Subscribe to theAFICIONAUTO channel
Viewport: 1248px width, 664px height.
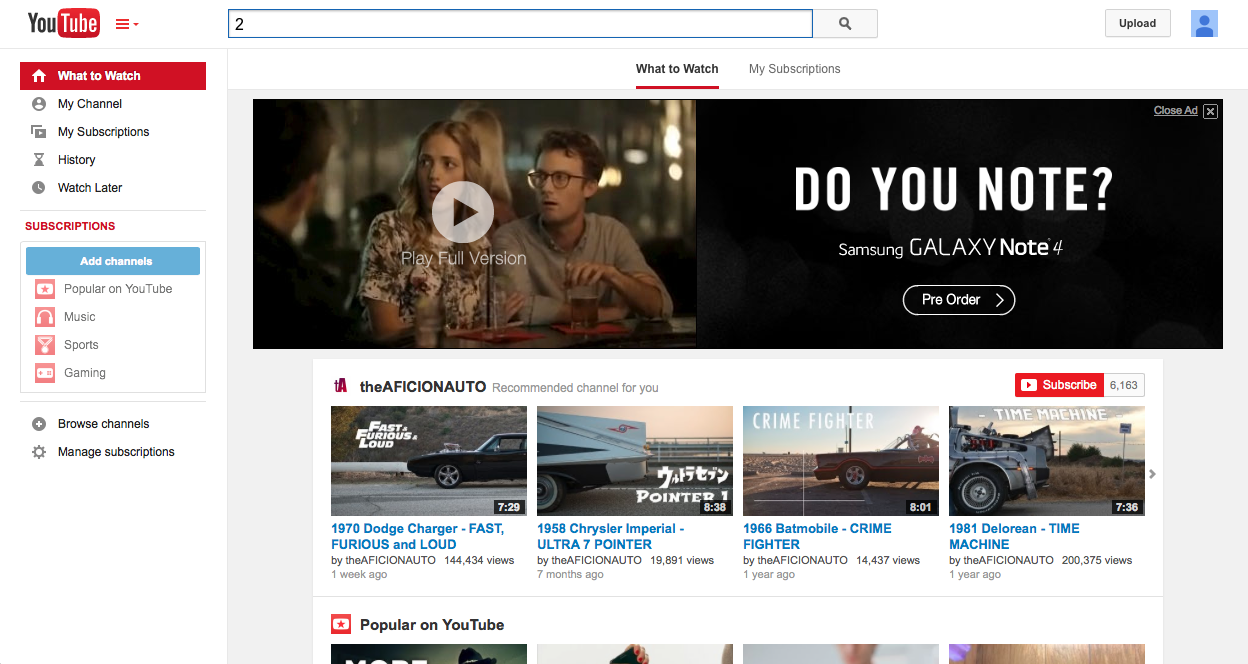[1058, 384]
